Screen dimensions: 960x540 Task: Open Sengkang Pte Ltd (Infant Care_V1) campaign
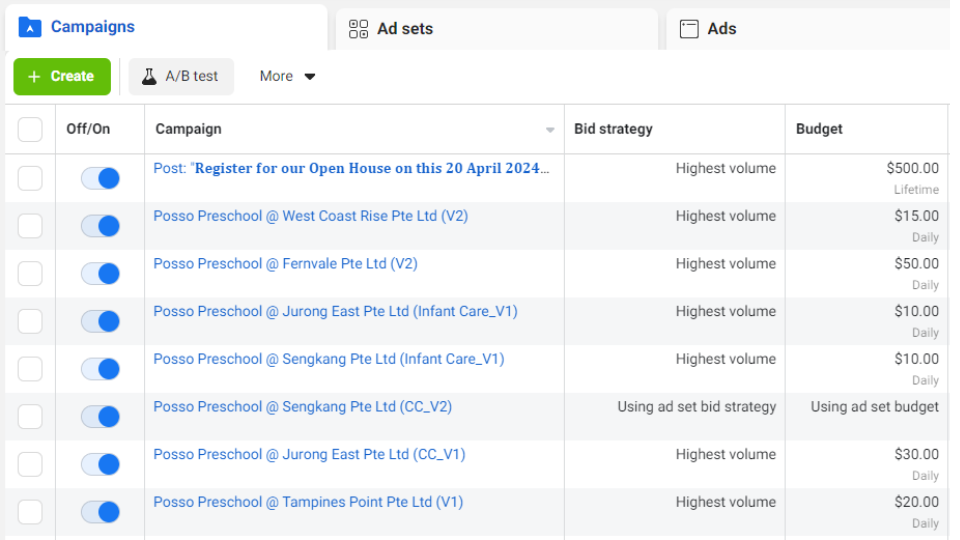(x=329, y=359)
